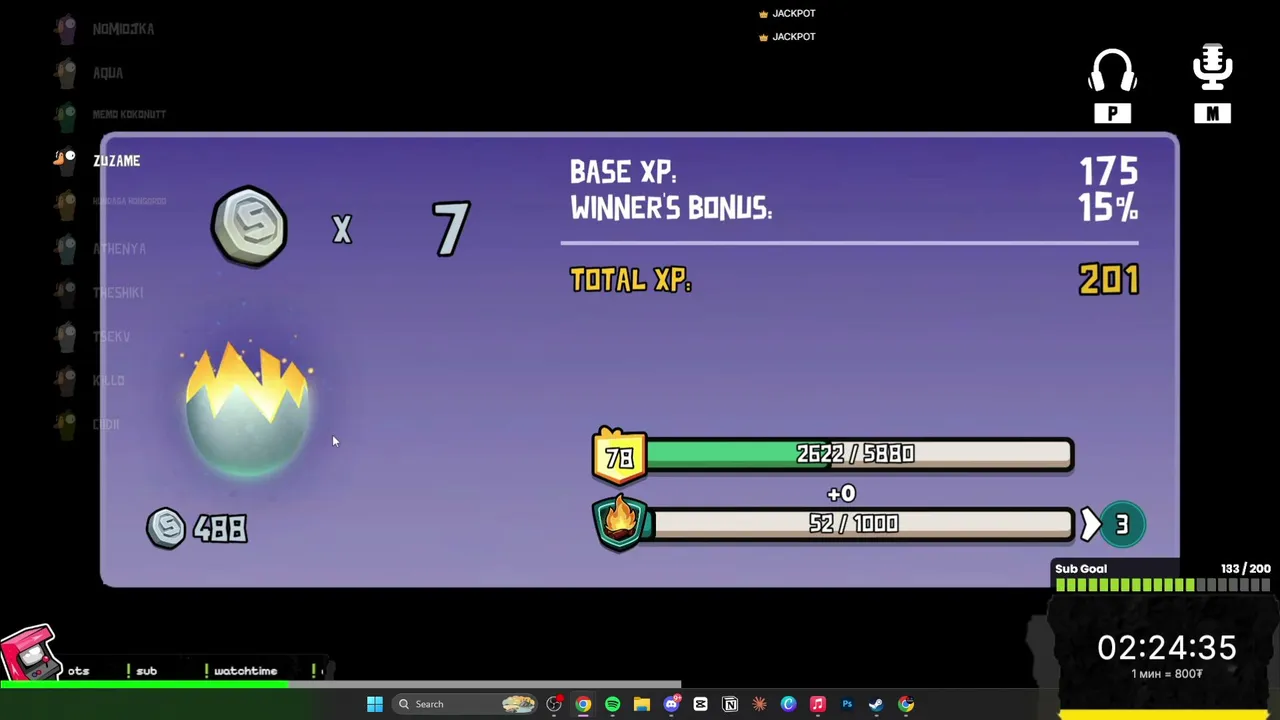
Task: Click the white arrow next to tier 3 badge
Action: (1089, 525)
